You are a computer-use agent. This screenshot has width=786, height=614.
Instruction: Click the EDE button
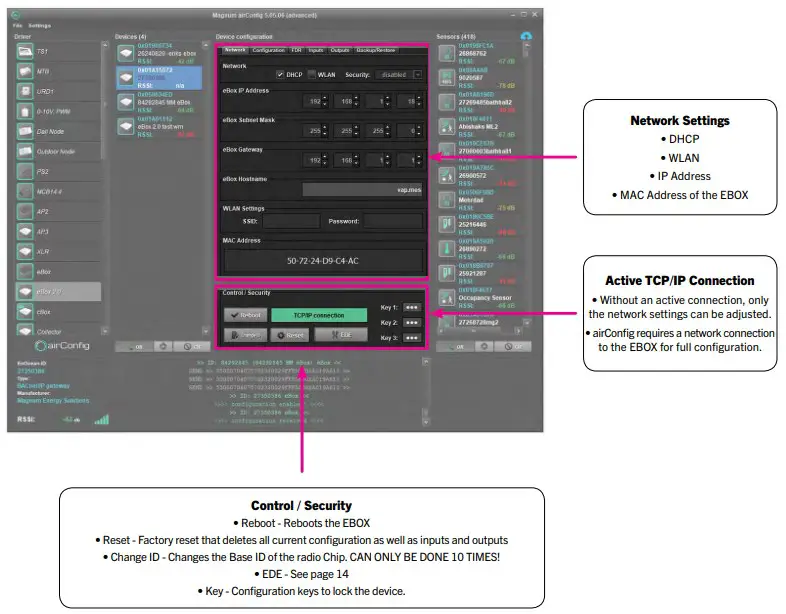[x=341, y=335]
